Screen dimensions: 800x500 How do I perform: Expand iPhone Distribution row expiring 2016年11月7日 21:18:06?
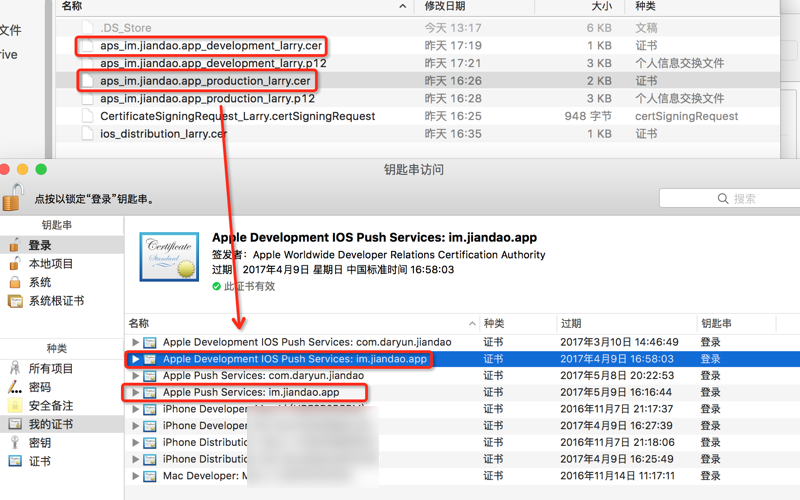[x=135, y=442]
